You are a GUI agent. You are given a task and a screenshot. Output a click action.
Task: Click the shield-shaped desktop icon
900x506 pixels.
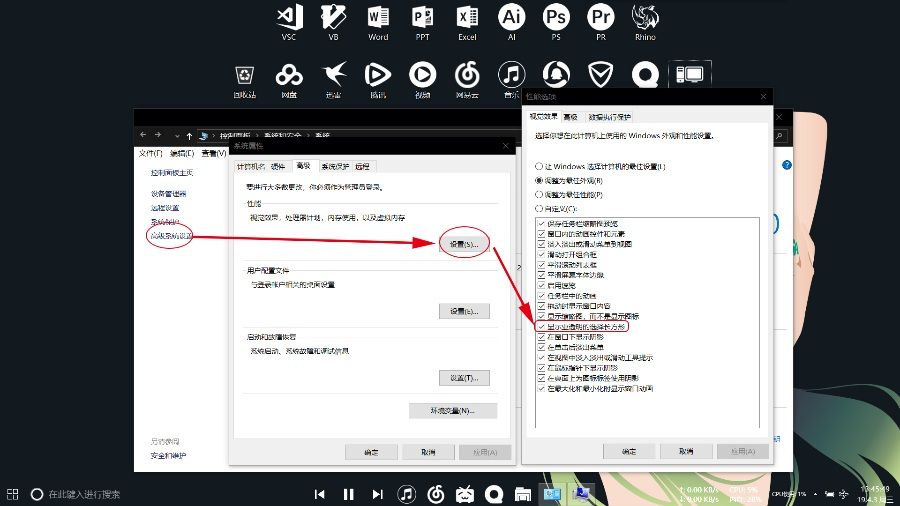tap(600, 75)
